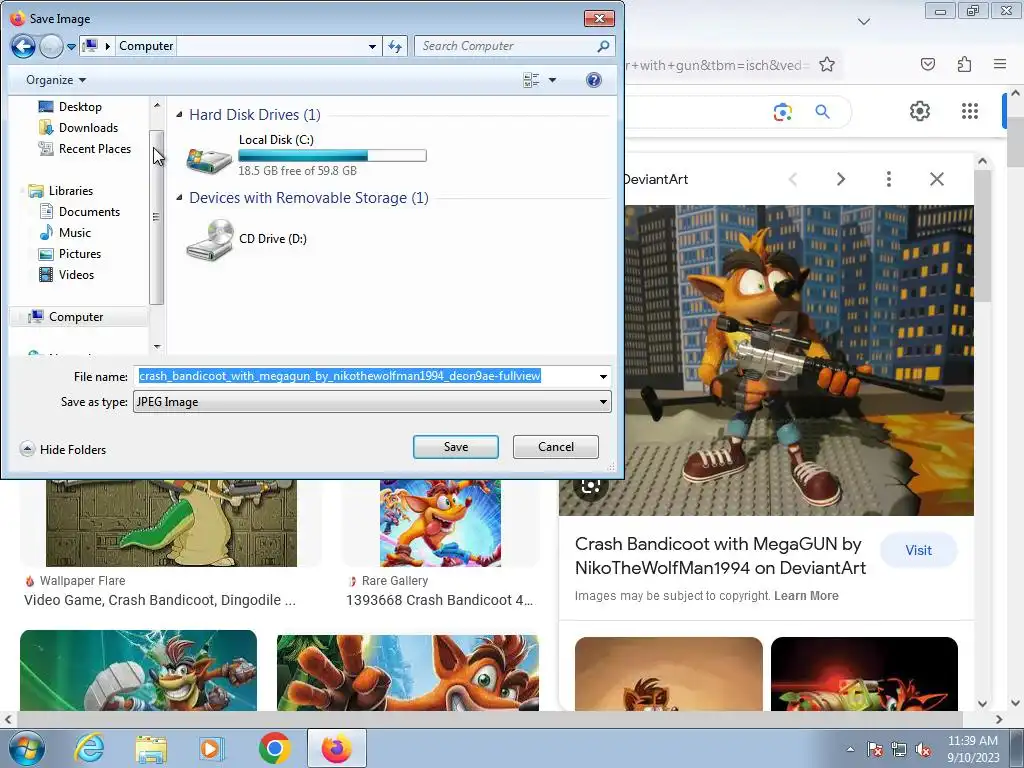Image resolution: width=1024 pixels, height=768 pixels.
Task: Collapse the Devices with Removable Storage group
Action: point(180,197)
